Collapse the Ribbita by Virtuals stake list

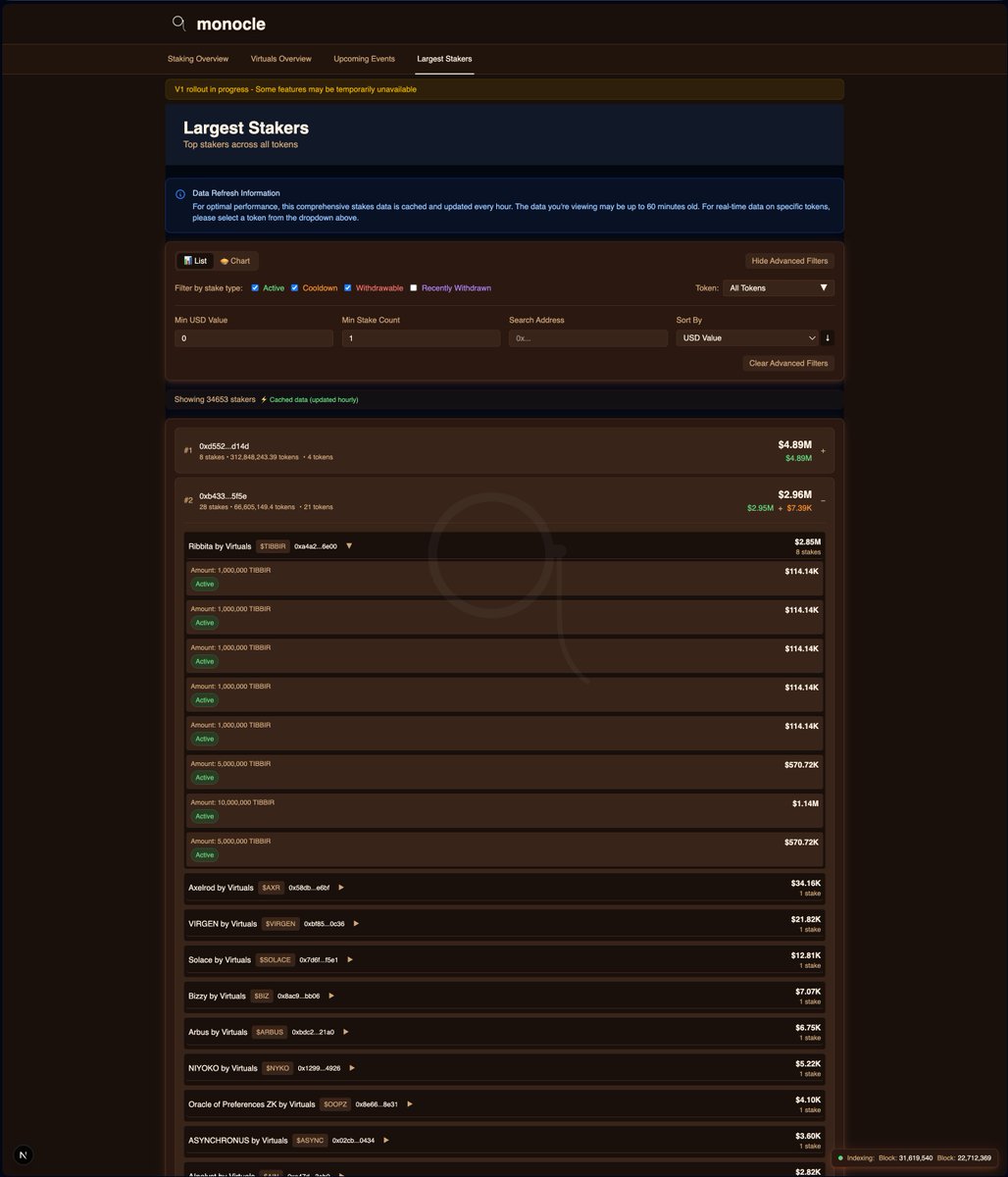point(349,546)
